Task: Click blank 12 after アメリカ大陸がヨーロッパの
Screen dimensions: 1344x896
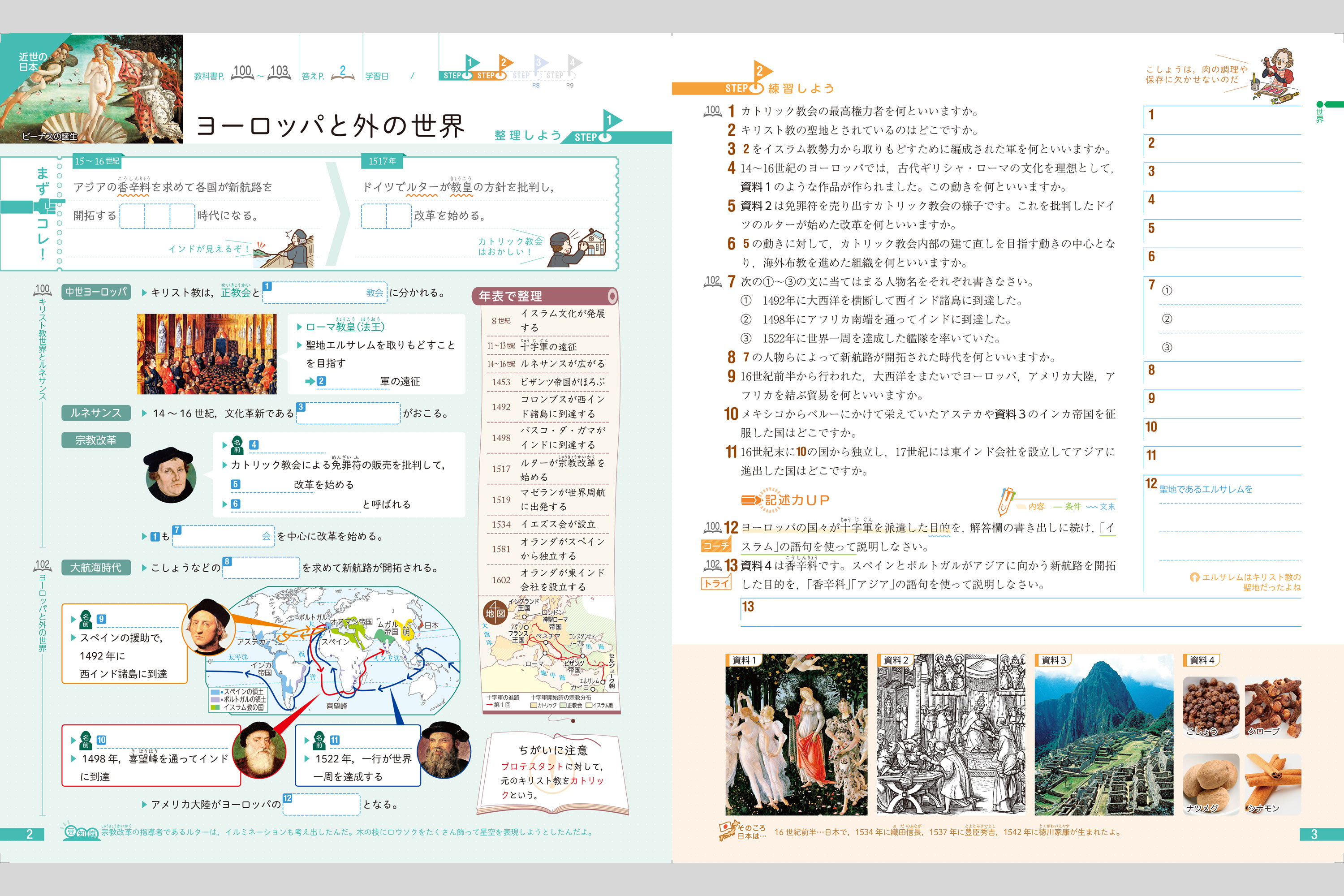Action: pos(322,805)
